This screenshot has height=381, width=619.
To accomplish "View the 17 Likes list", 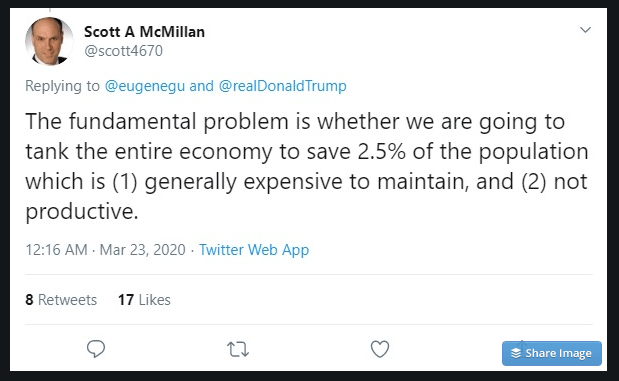I will pos(144,300).
